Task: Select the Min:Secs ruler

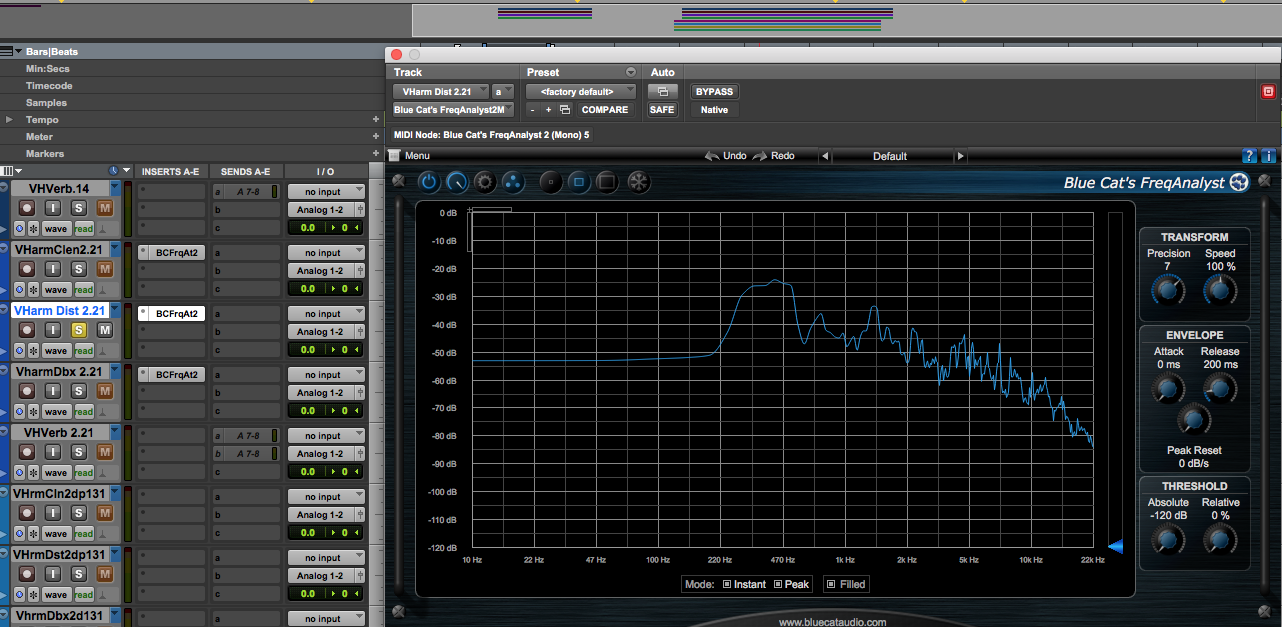Action: [47, 69]
